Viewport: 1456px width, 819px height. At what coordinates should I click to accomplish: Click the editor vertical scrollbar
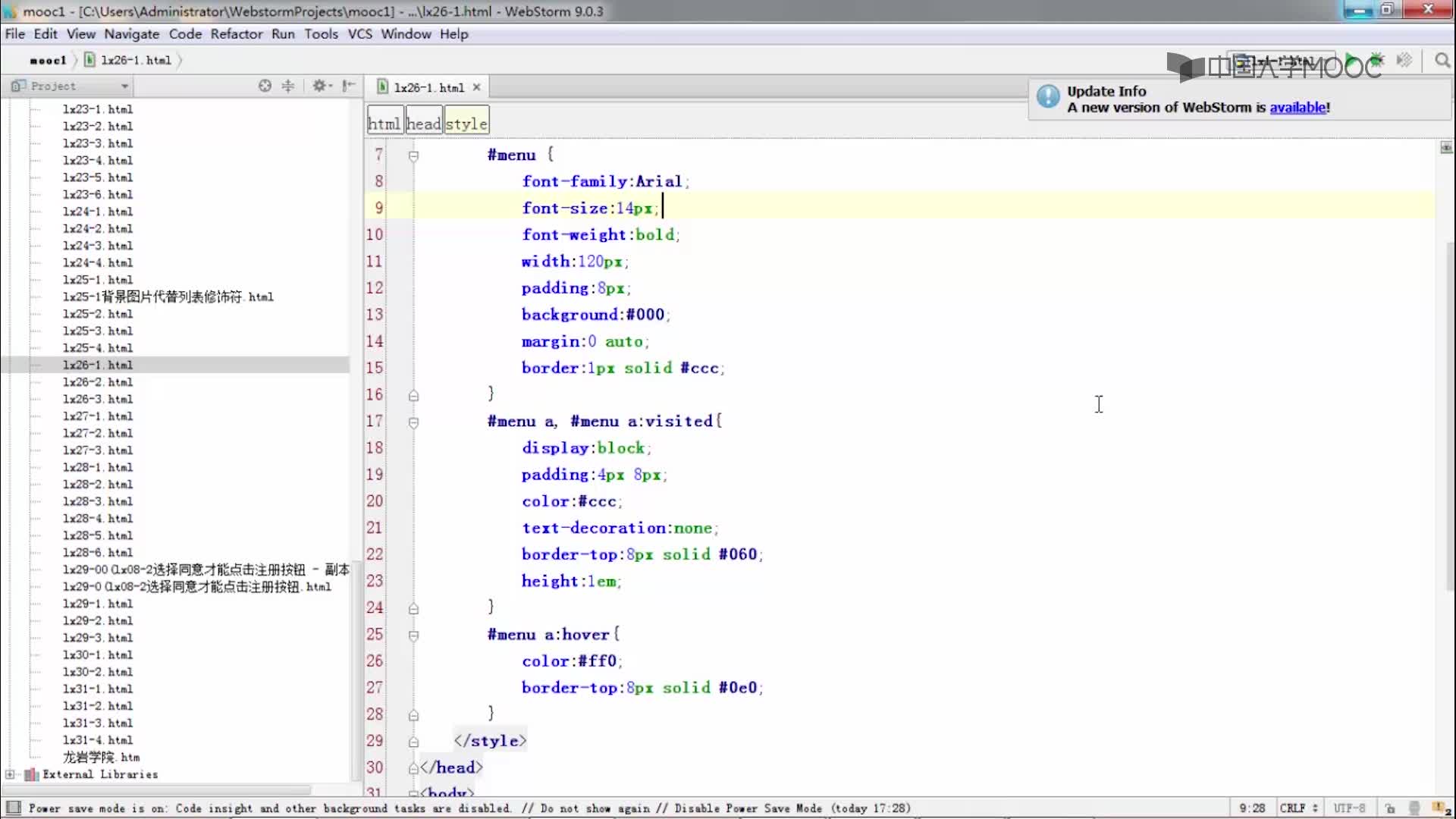[x=1450, y=416]
